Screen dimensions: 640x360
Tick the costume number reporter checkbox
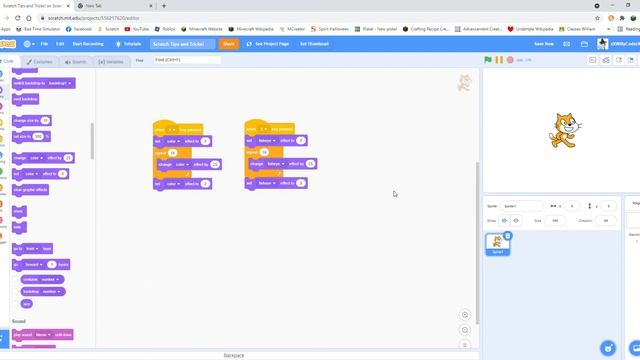coord(16,280)
